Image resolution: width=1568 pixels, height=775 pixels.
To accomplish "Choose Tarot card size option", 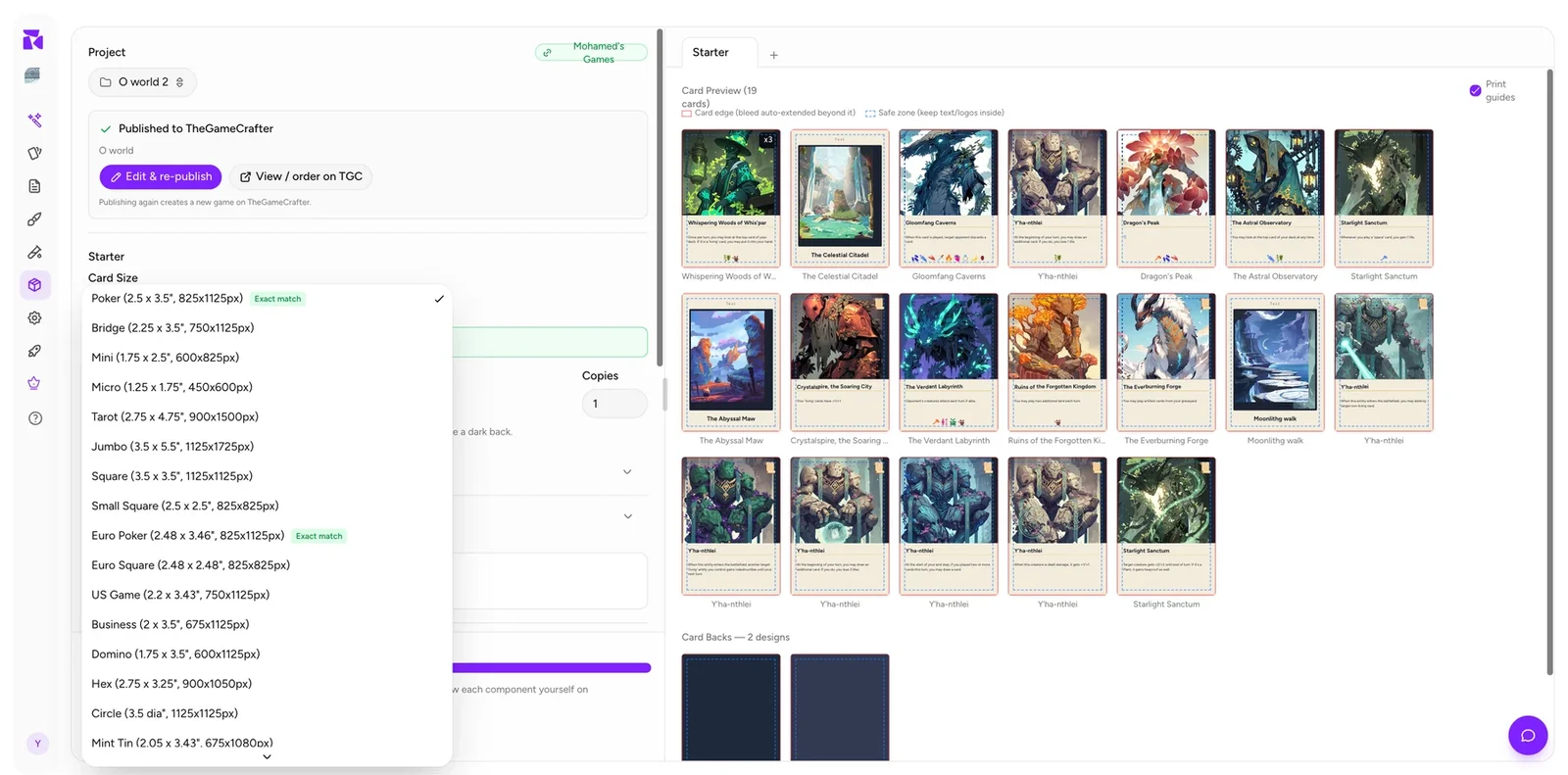I will pos(267,417).
